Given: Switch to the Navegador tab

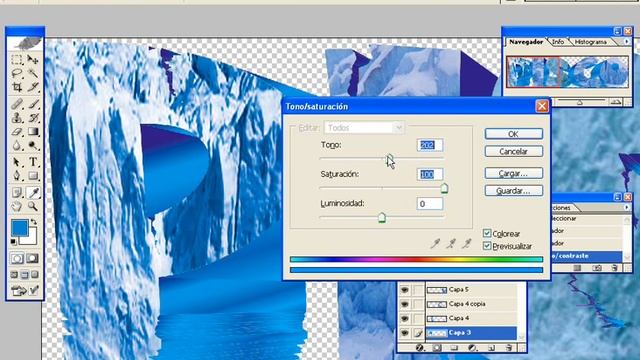Looking at the screenshot, I should click(526, 42).
